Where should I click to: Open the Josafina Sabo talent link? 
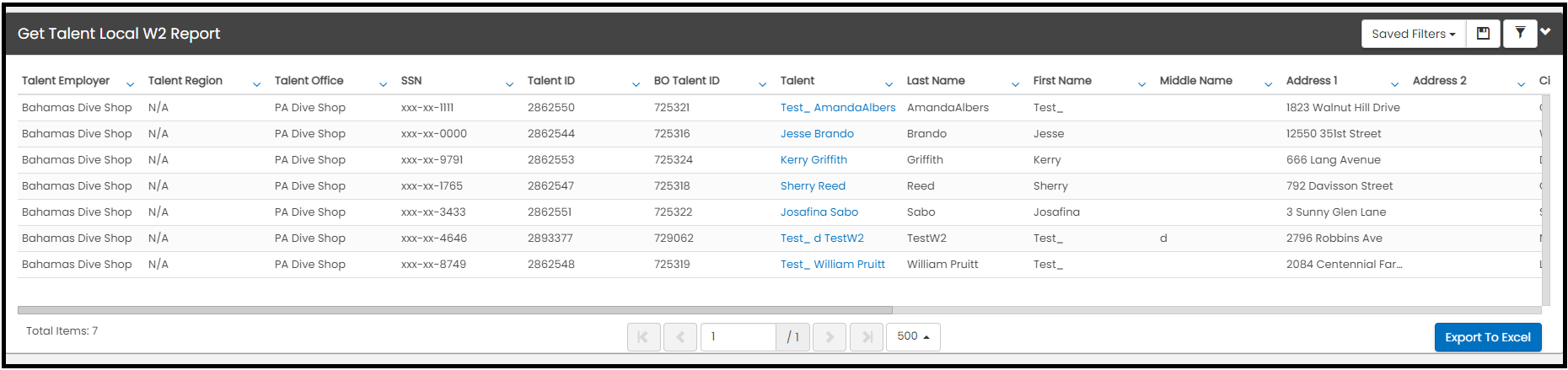(819, 212)
